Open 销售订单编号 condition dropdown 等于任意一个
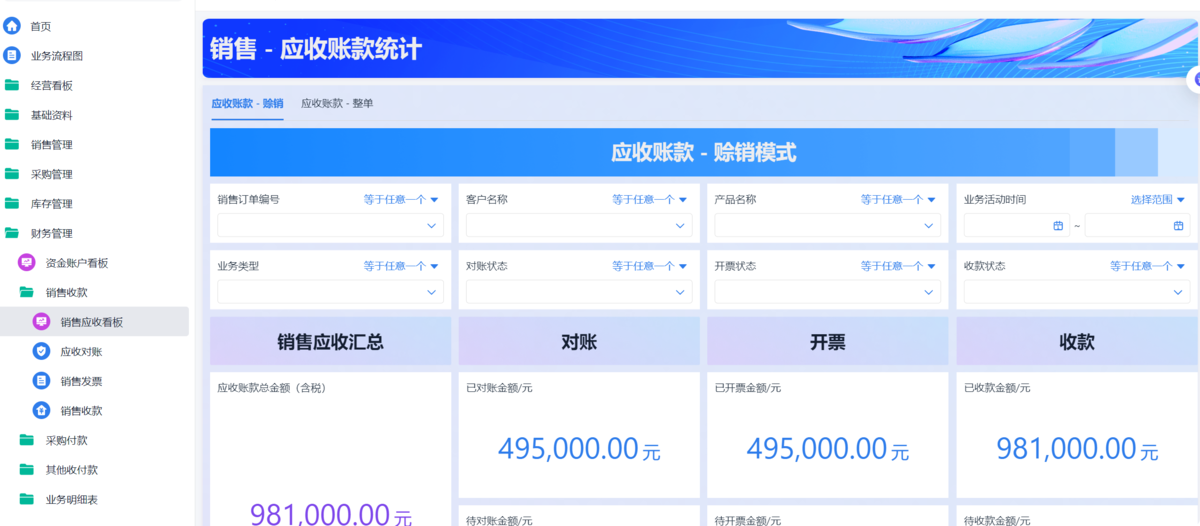The width and height of the screenshot is (1200, 526). point(401,200)
